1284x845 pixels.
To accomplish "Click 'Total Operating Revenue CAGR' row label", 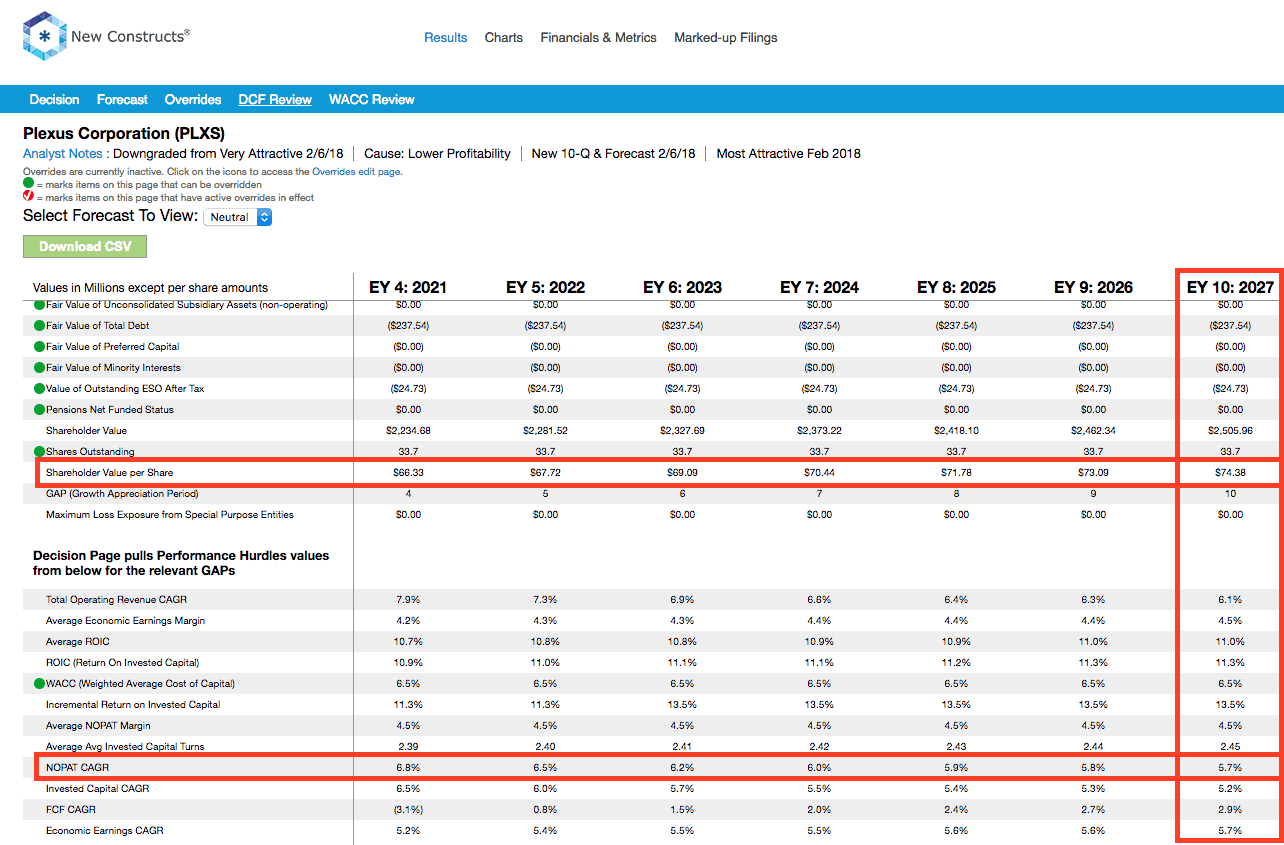I will (116, 599).
